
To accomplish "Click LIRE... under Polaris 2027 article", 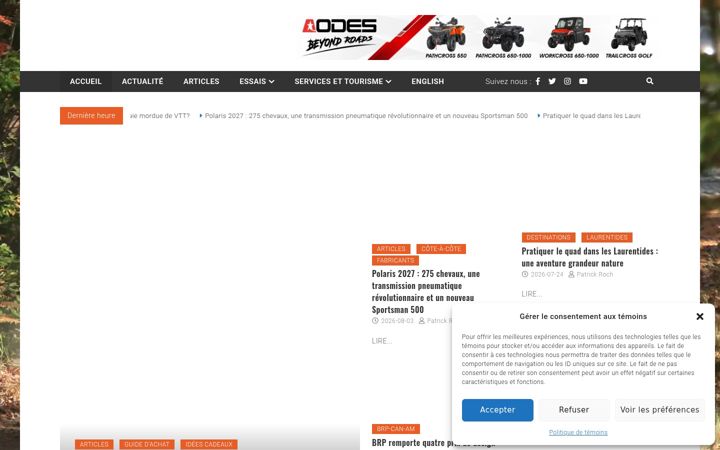I will point(382,341).
